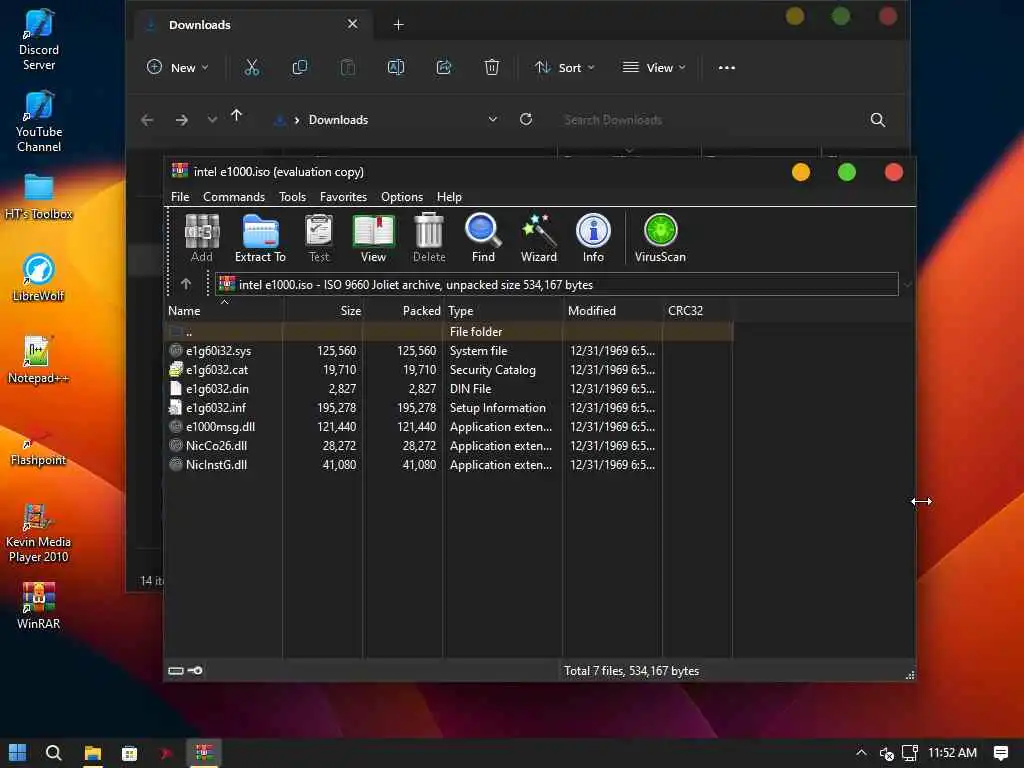1024x768 pixels.
Task: Click the paste icon in Downloads toolbar
Action: point(348,67)
